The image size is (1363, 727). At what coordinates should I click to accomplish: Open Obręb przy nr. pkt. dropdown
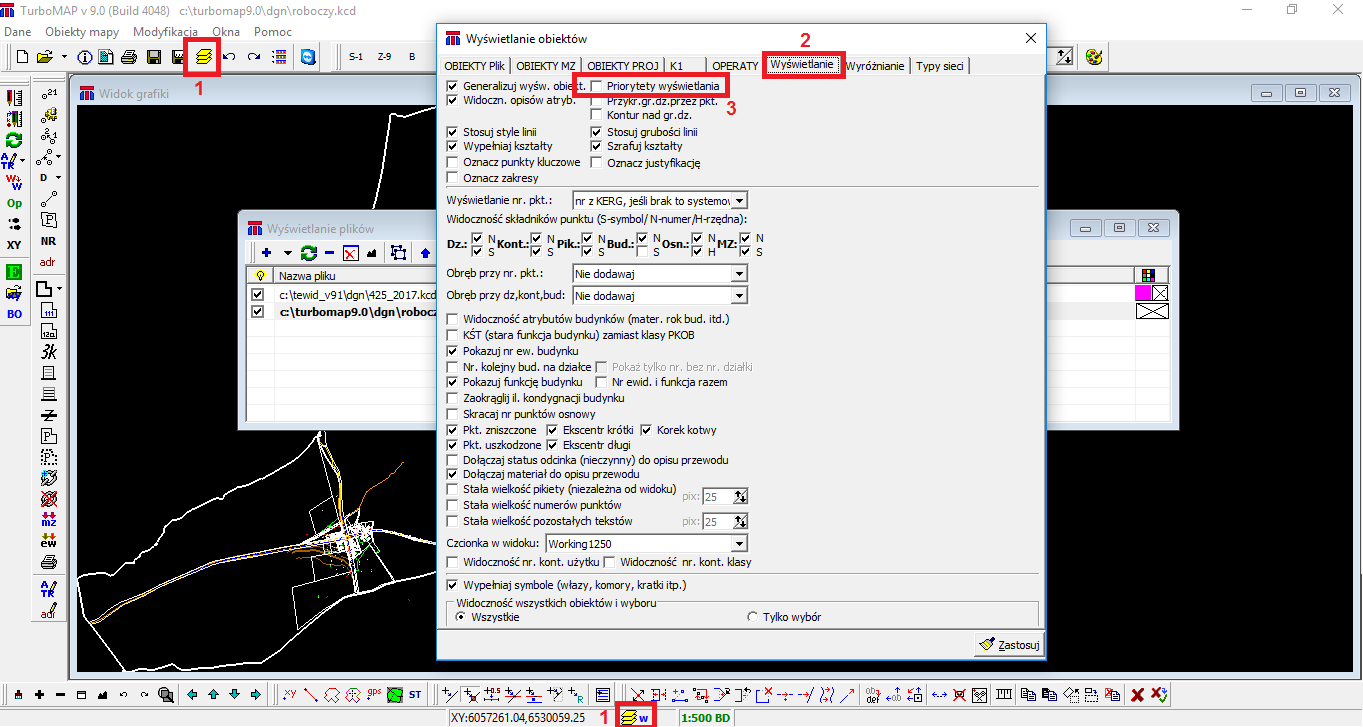(x=739, y=273)
